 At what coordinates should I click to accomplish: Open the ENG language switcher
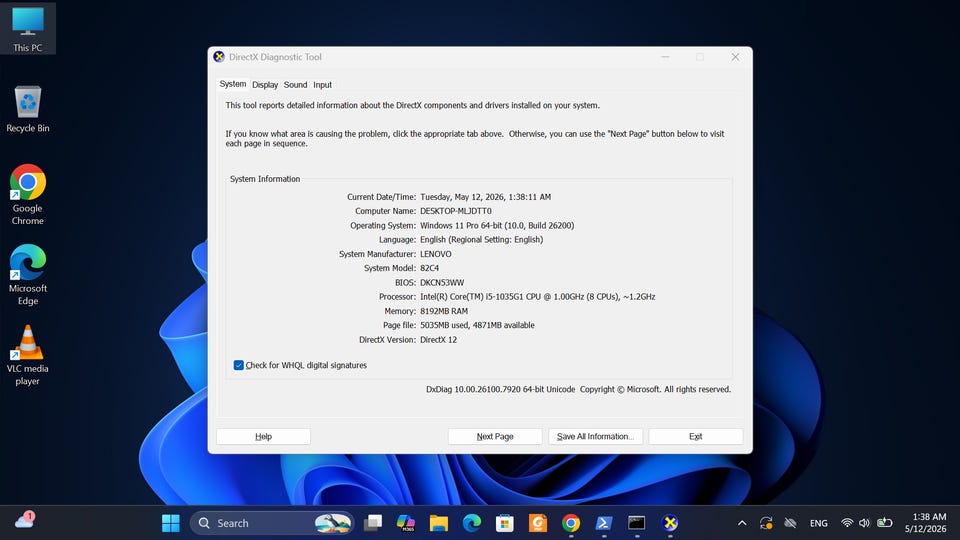coord(819,523)
